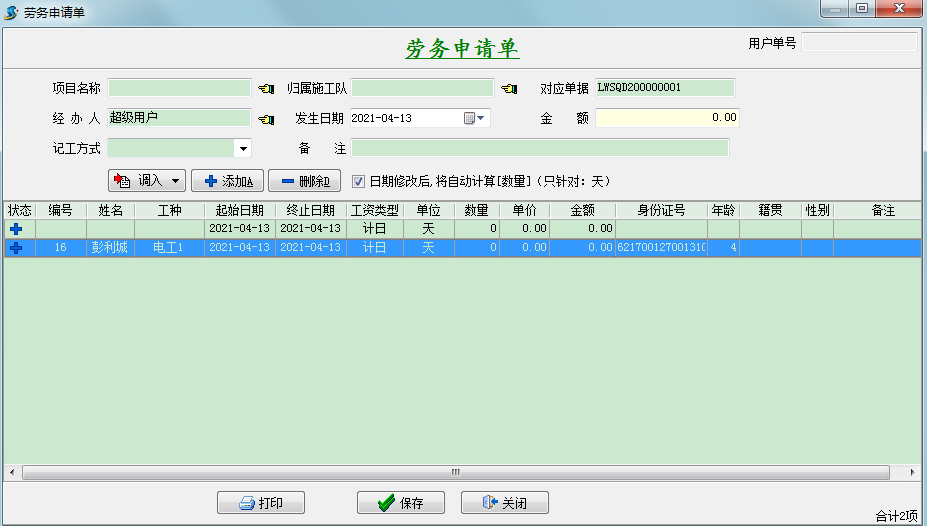The image size is (927, 526).
Task: Click the 用户单号 input field
Action: coord(858,42)
